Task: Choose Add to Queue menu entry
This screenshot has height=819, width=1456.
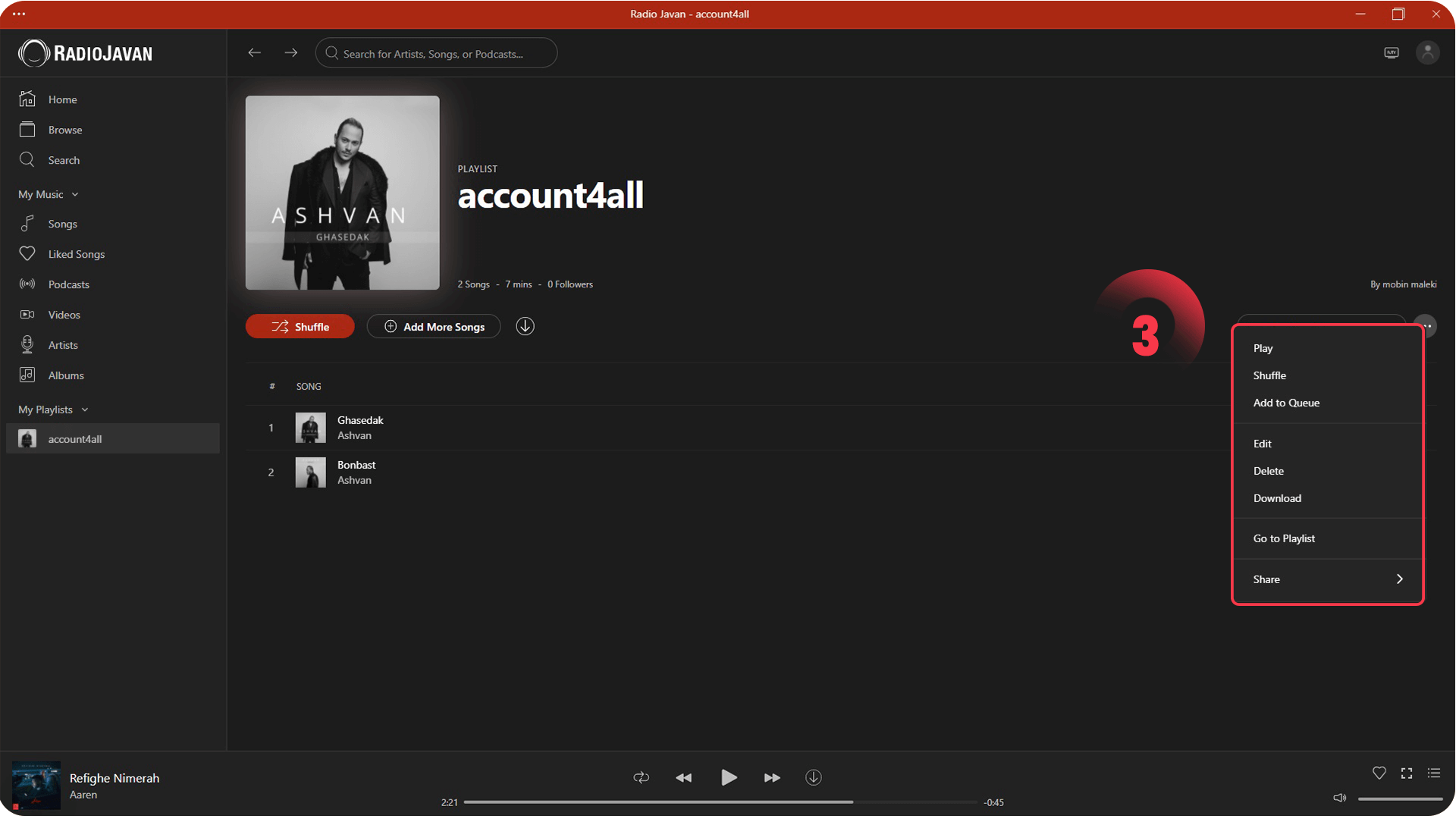Action: [x=1327, y=403]
